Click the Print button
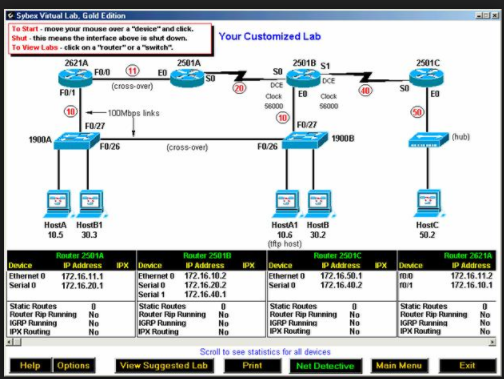Image resolution: width=504 pixels, height=379 pixels. coord(252,366)
